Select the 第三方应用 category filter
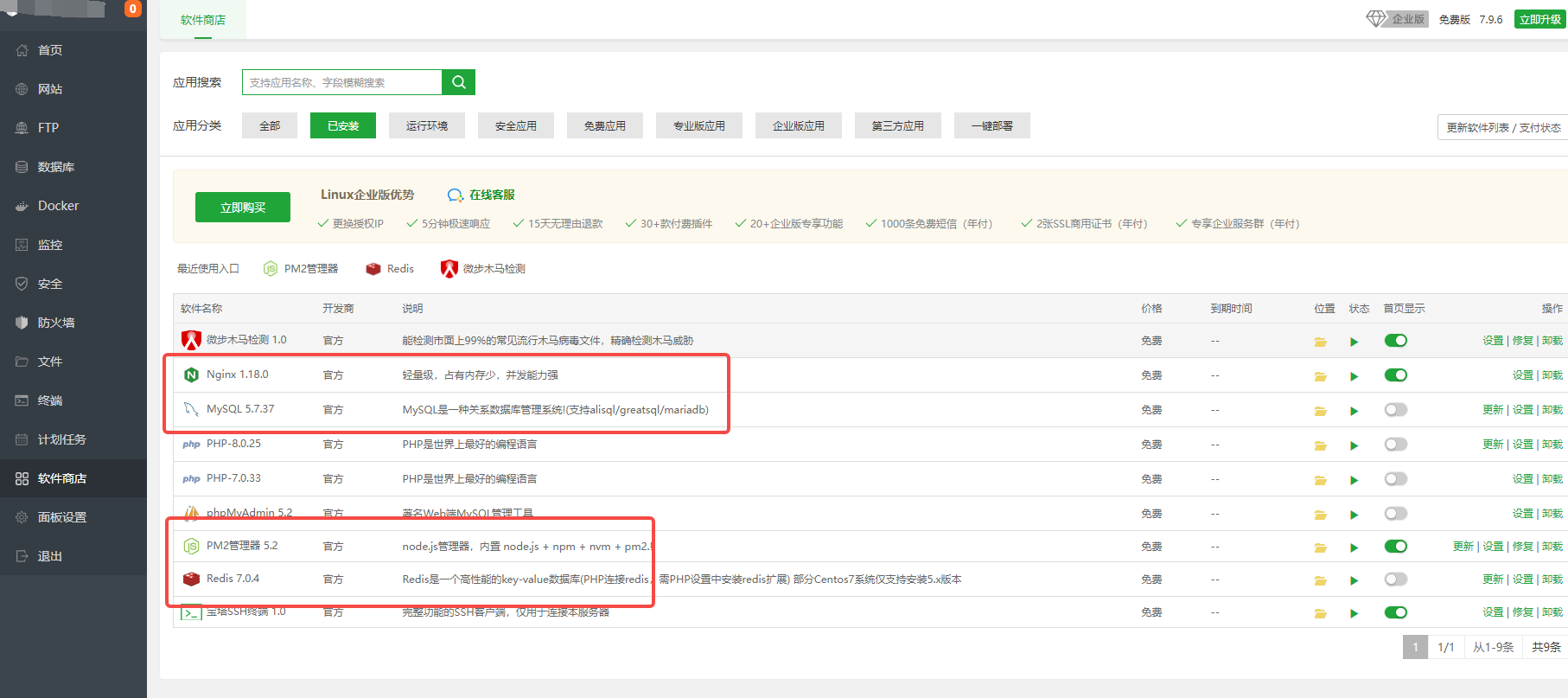The height and width of the screenshot is (698, 1568). (x=898, y=125)
